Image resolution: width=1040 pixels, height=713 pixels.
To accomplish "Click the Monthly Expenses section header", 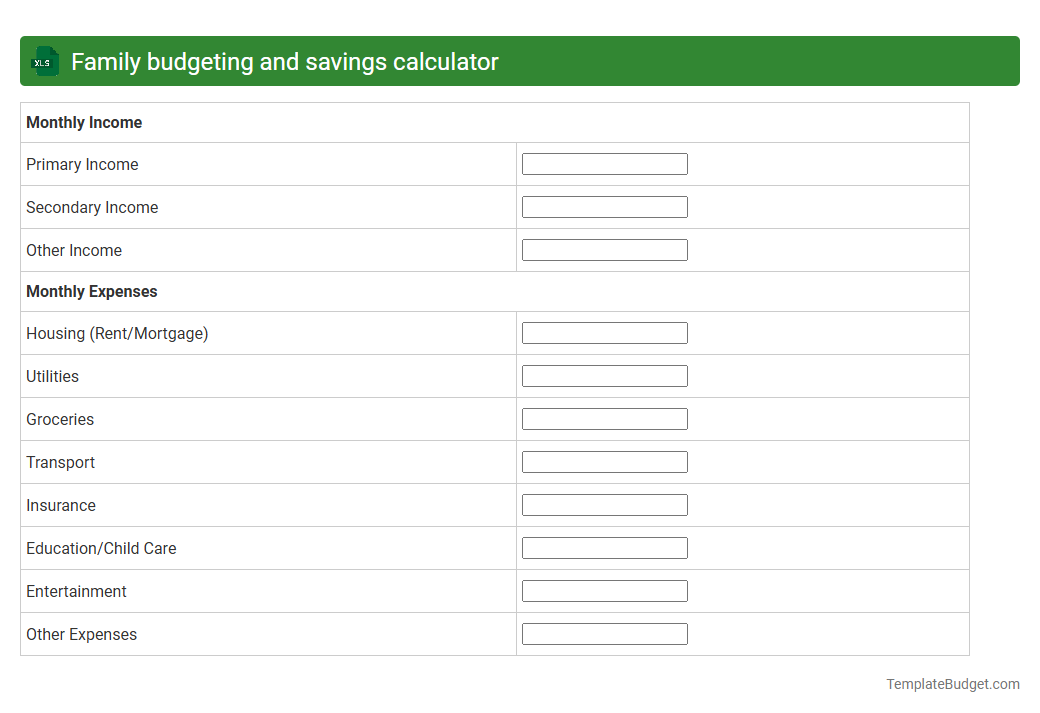I will (x=91, y=291).
